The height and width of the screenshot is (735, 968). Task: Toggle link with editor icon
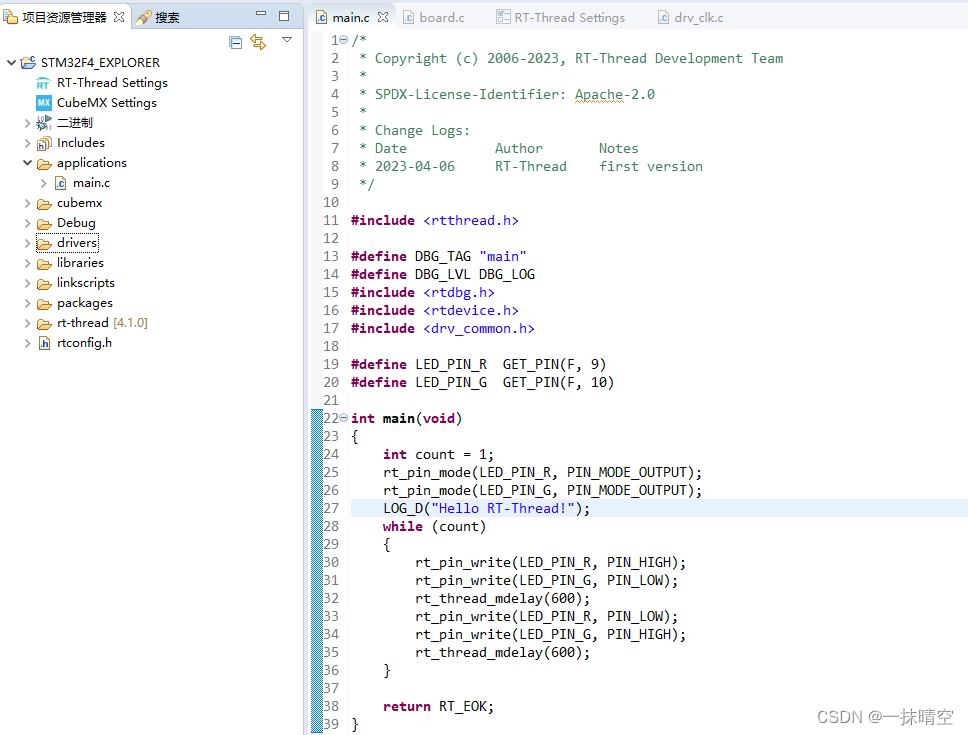(x=258, y=42)
